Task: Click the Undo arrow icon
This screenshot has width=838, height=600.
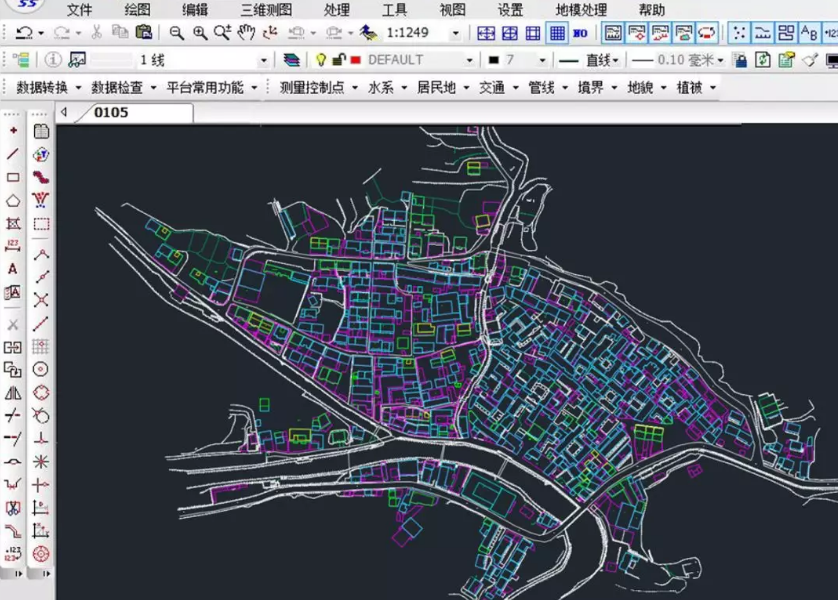Action: pos(22,33)
